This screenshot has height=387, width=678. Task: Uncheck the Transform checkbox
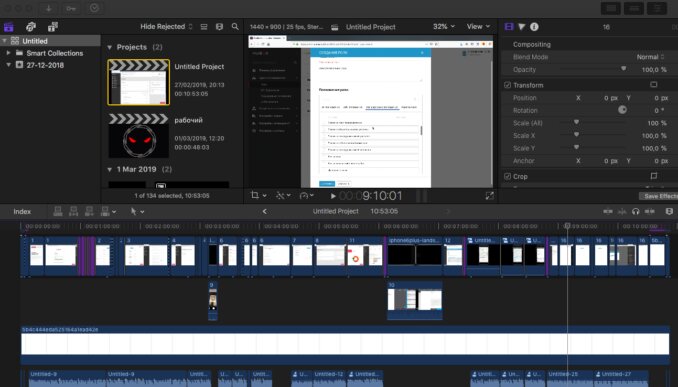click(x=507, y=85)
